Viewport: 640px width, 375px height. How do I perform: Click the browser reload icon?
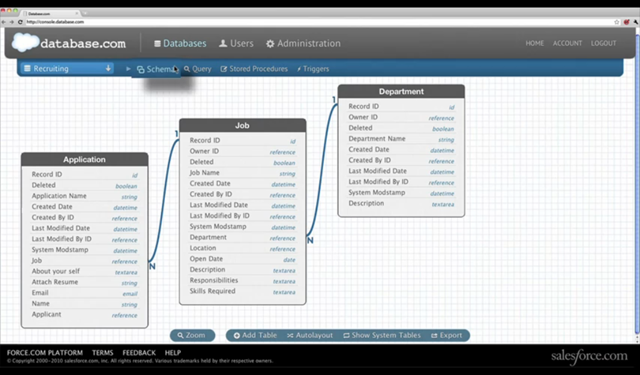pyautogui.click(x=20, y=22)
